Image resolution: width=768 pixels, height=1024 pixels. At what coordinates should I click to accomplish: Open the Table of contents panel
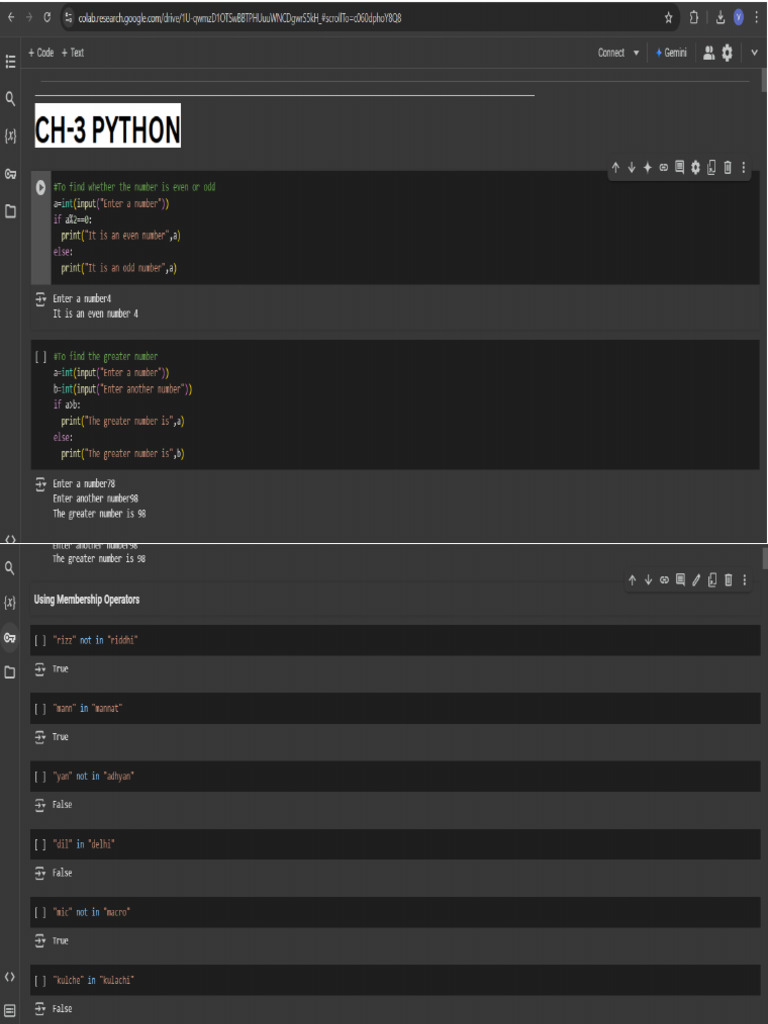(x=11, y=60)
